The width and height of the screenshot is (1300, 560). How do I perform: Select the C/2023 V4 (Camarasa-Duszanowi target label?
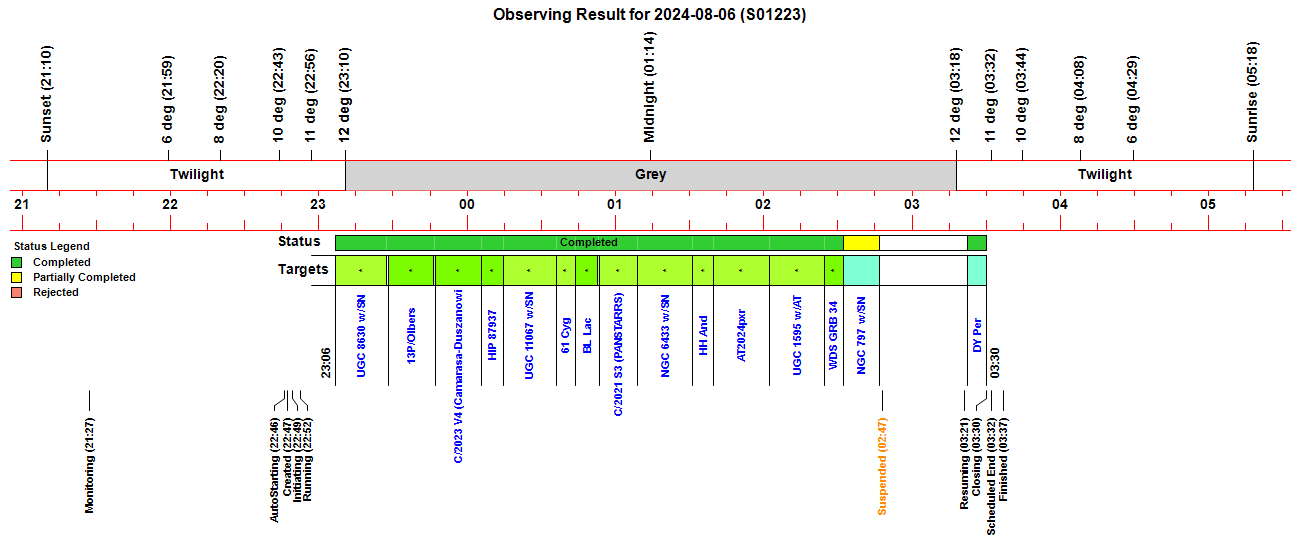click(458, 376)
